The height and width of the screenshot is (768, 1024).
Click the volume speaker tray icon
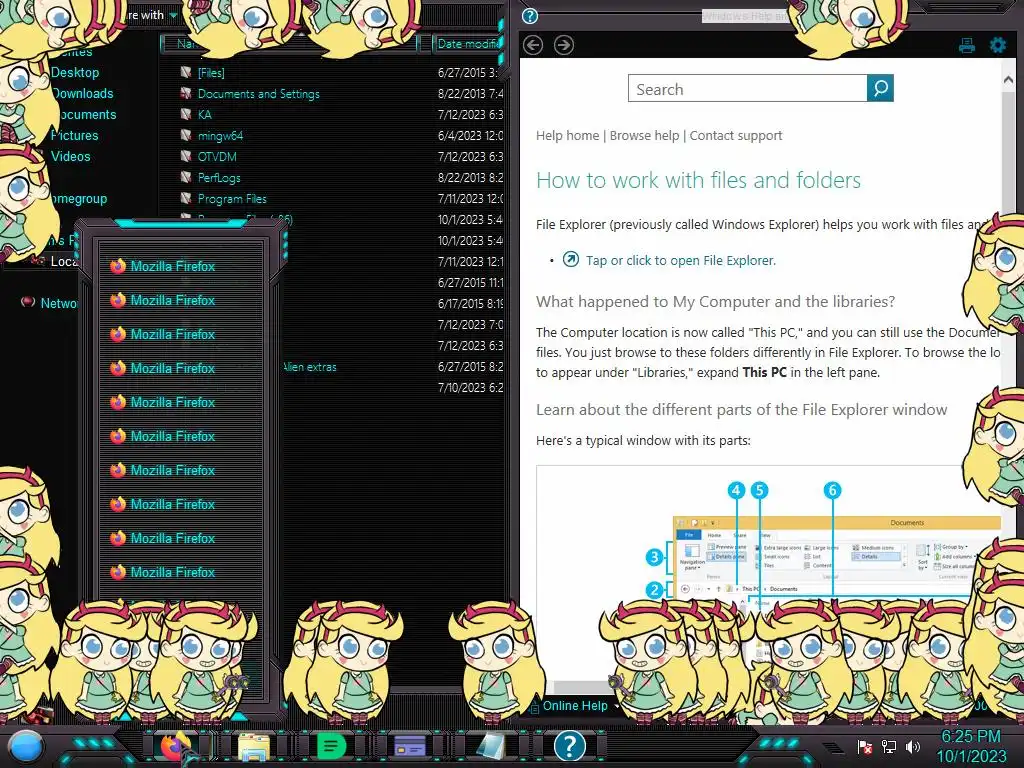point(913,747)
